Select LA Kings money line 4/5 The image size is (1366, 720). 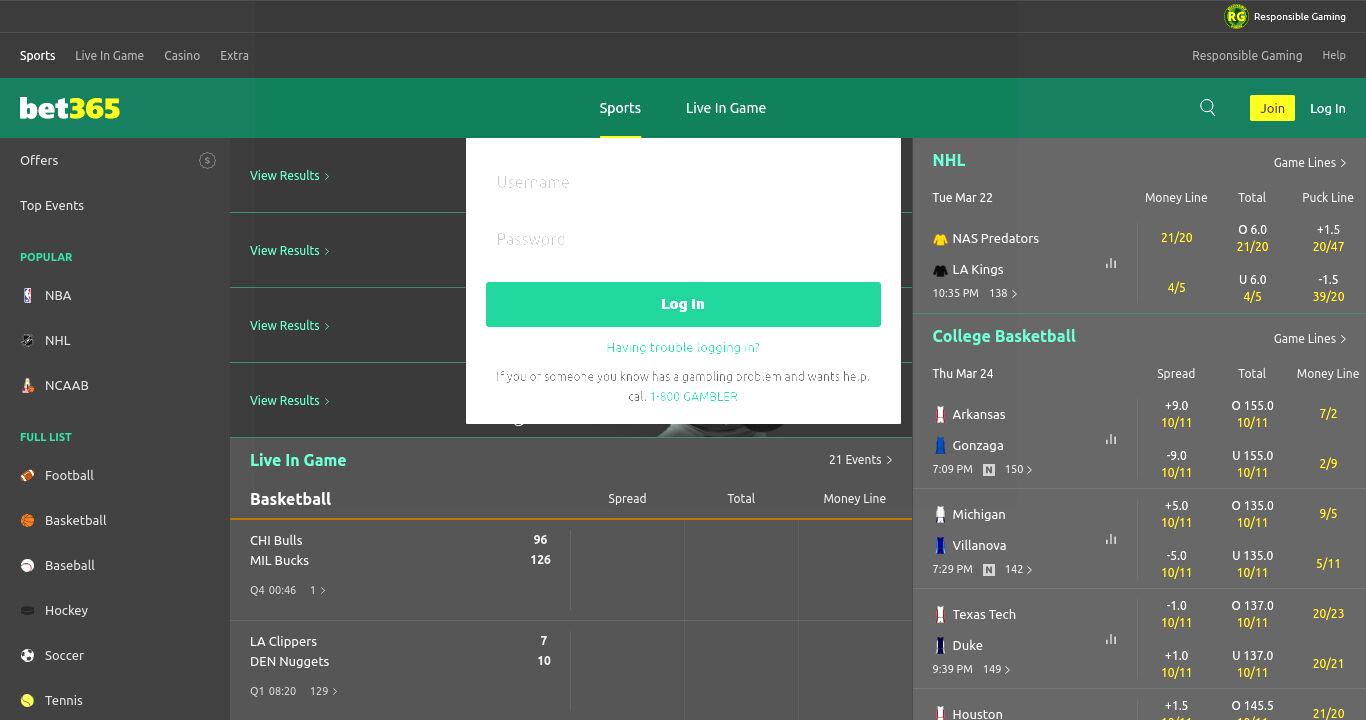click(x=1176, y=287)
